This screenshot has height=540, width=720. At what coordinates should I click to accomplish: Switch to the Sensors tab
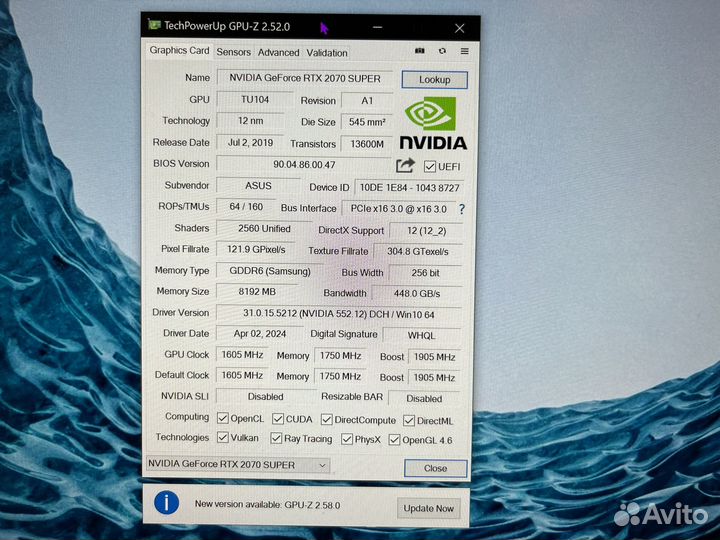click(x=233, y=52)
